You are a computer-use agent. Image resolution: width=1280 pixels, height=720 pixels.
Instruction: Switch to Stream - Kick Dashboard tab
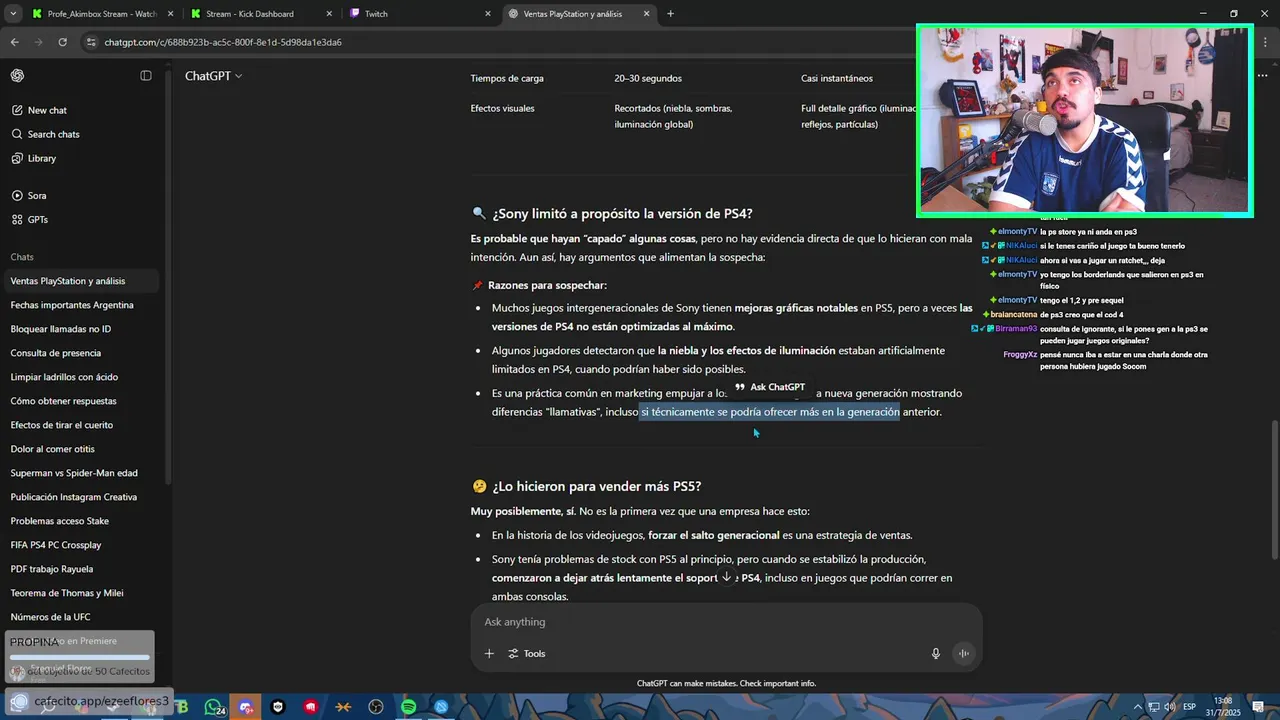260,14
